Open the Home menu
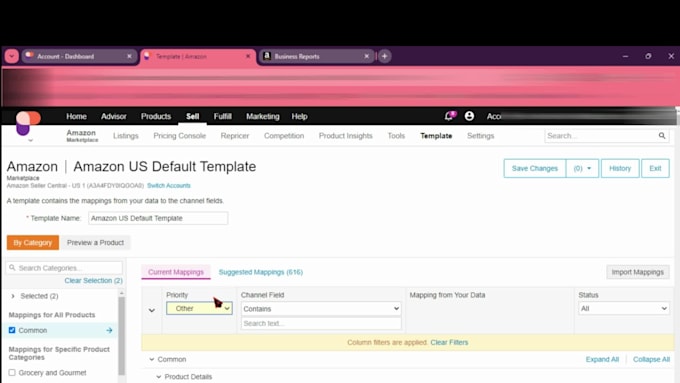 click(76, 116)
